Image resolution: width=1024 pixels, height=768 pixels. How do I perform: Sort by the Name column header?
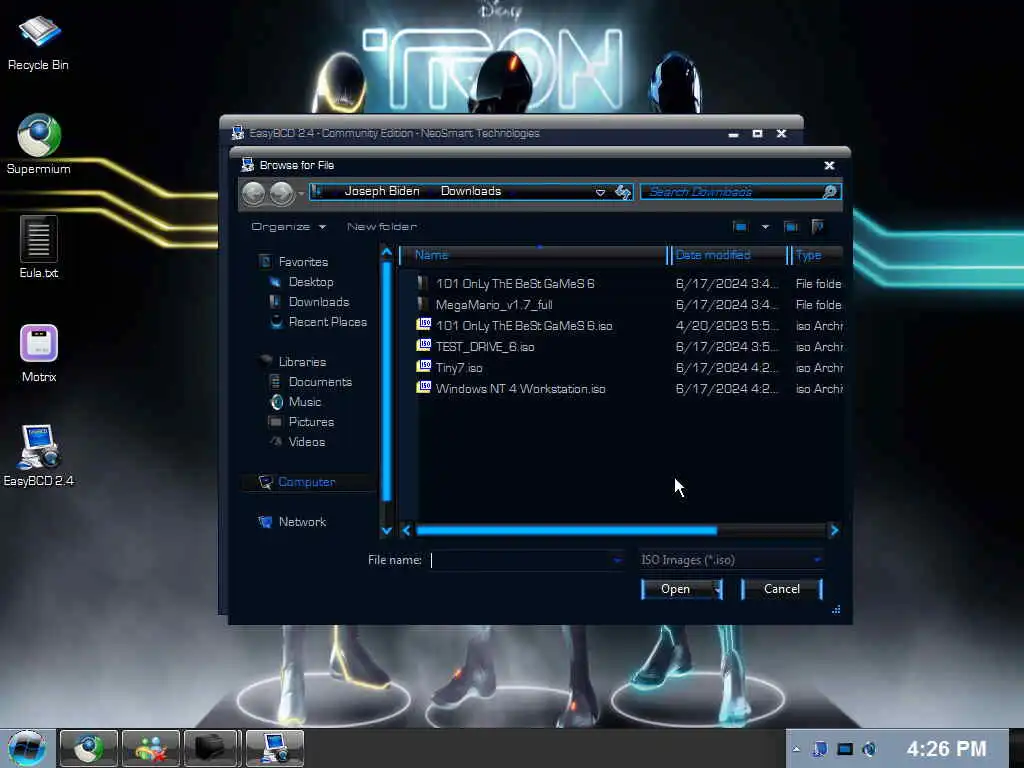tap(532, 255)
